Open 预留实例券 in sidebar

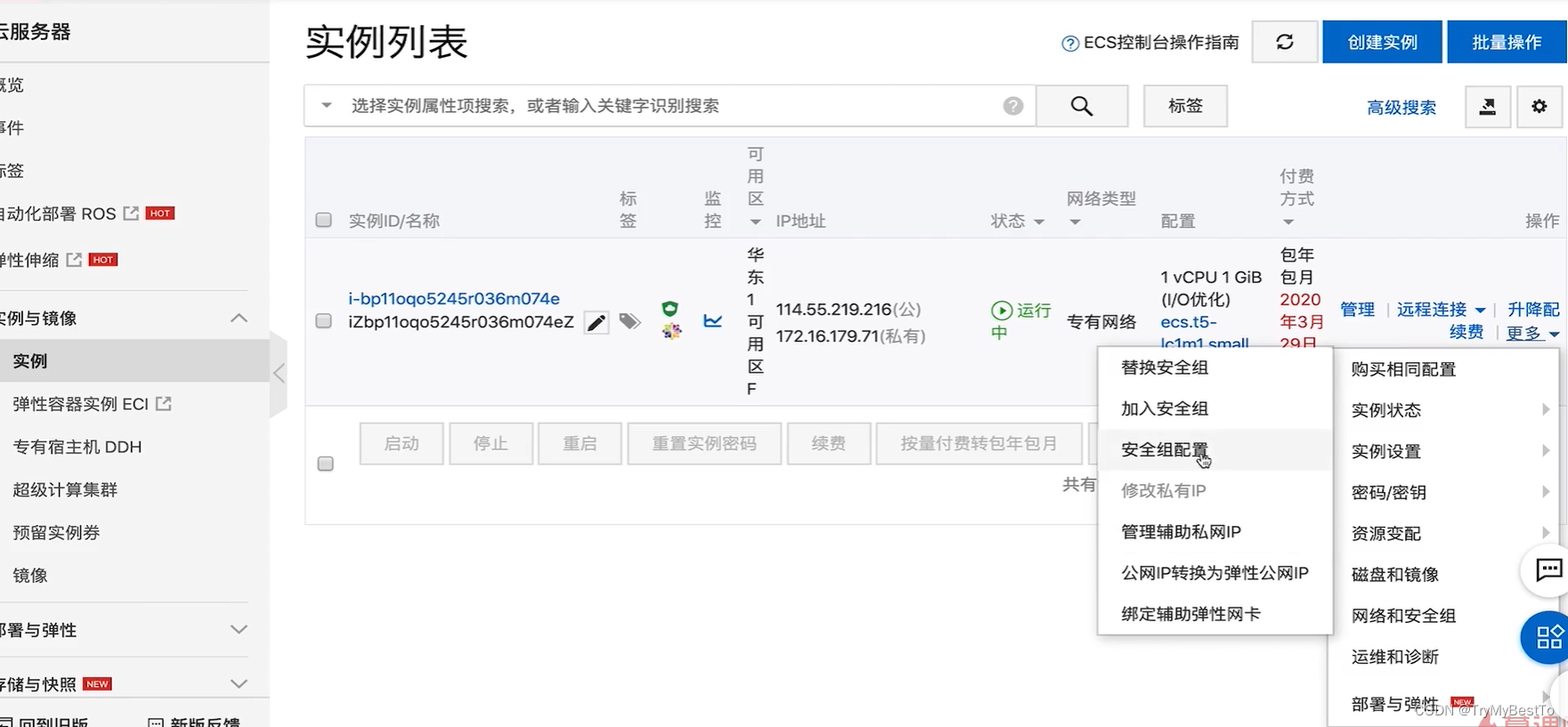[x=56, y=532]
